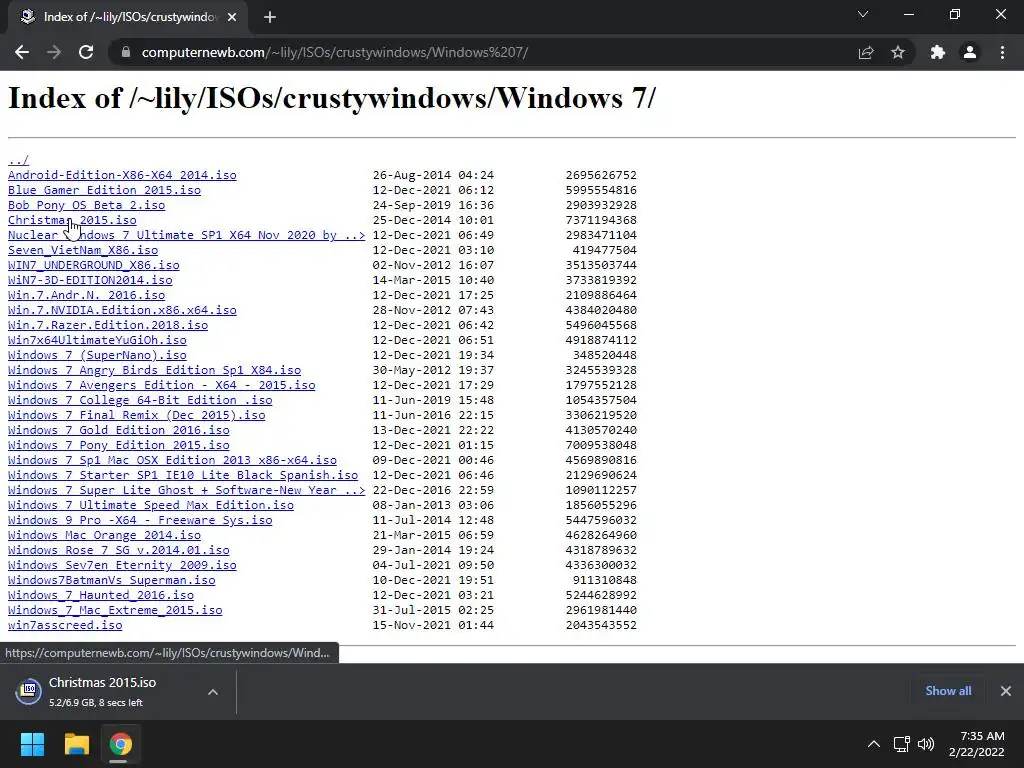Image resolution: width=1024 pixels, height=768 pixels.
Task: Download Windows 7 College 64-Bit Edition iso
Action: point(140,400)
